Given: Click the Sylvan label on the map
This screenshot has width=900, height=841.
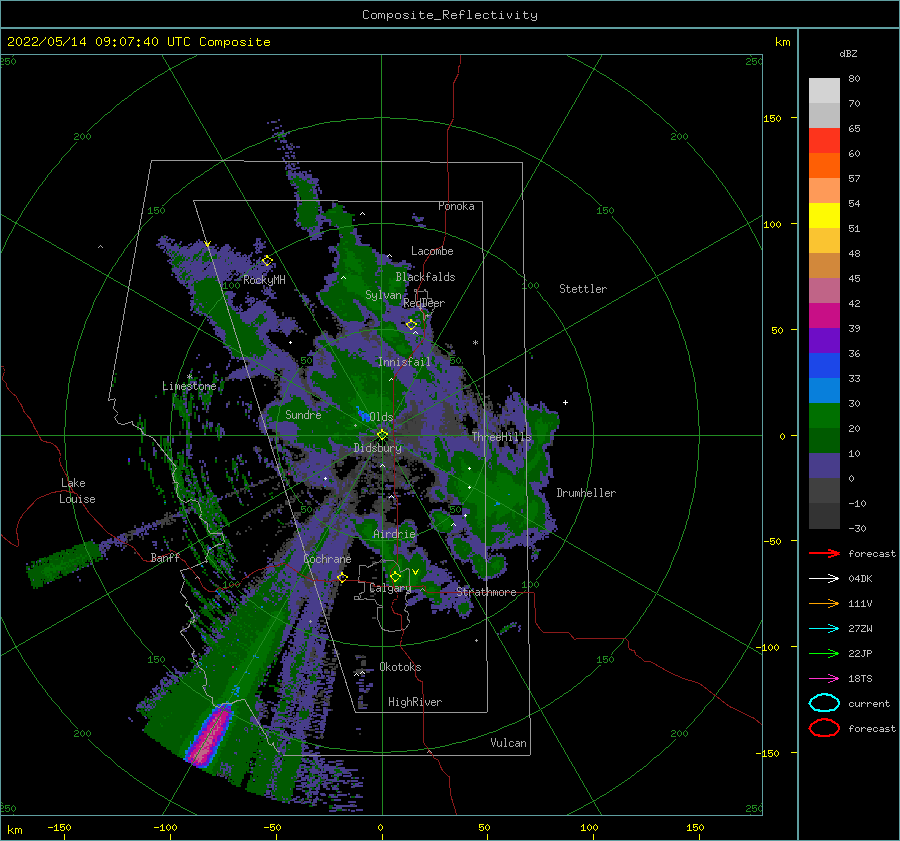Looking at the screenshot, I should pyautogui.click(x=383, y=295).
